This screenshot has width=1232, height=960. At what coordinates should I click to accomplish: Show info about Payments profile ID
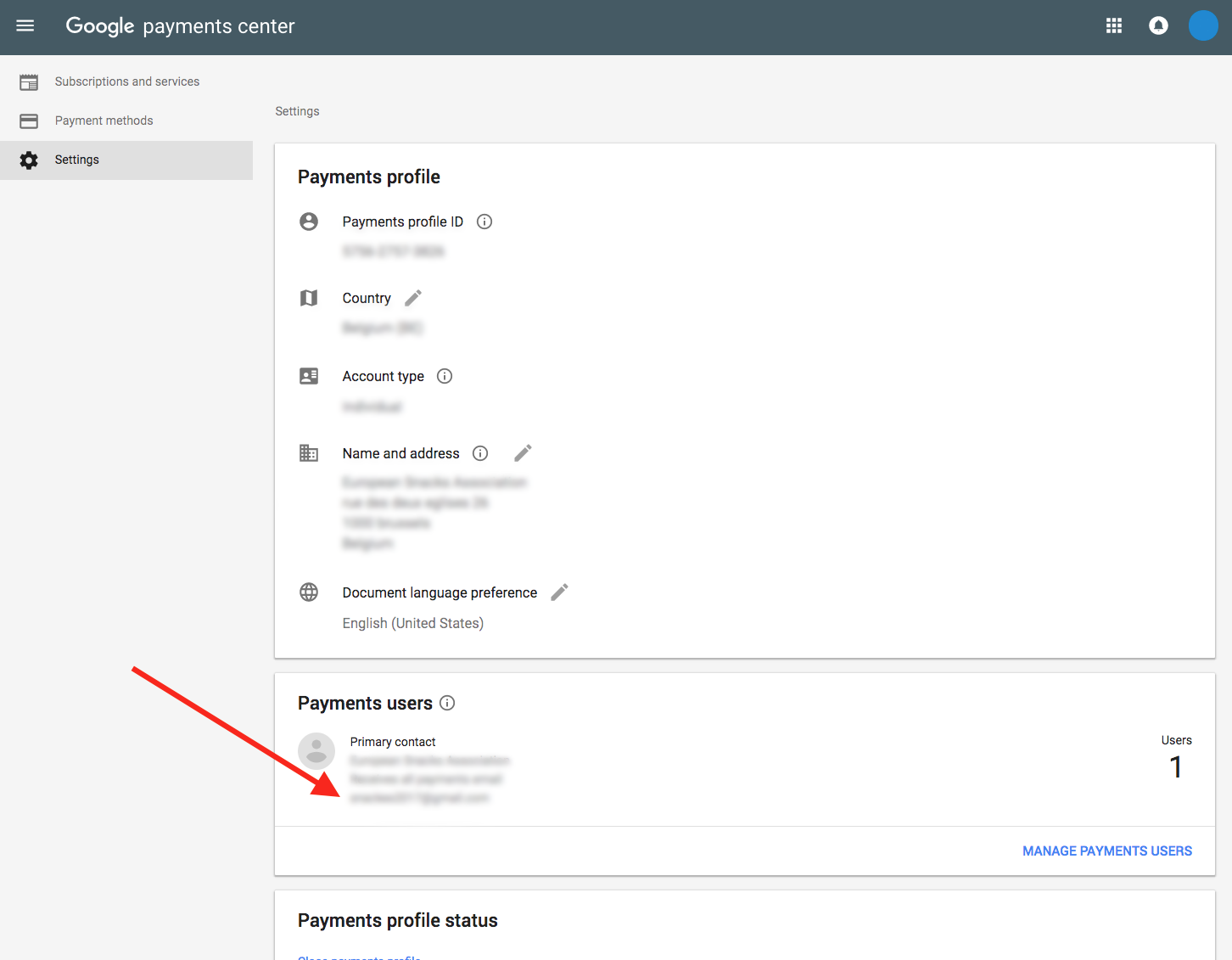tap(484, 222)
